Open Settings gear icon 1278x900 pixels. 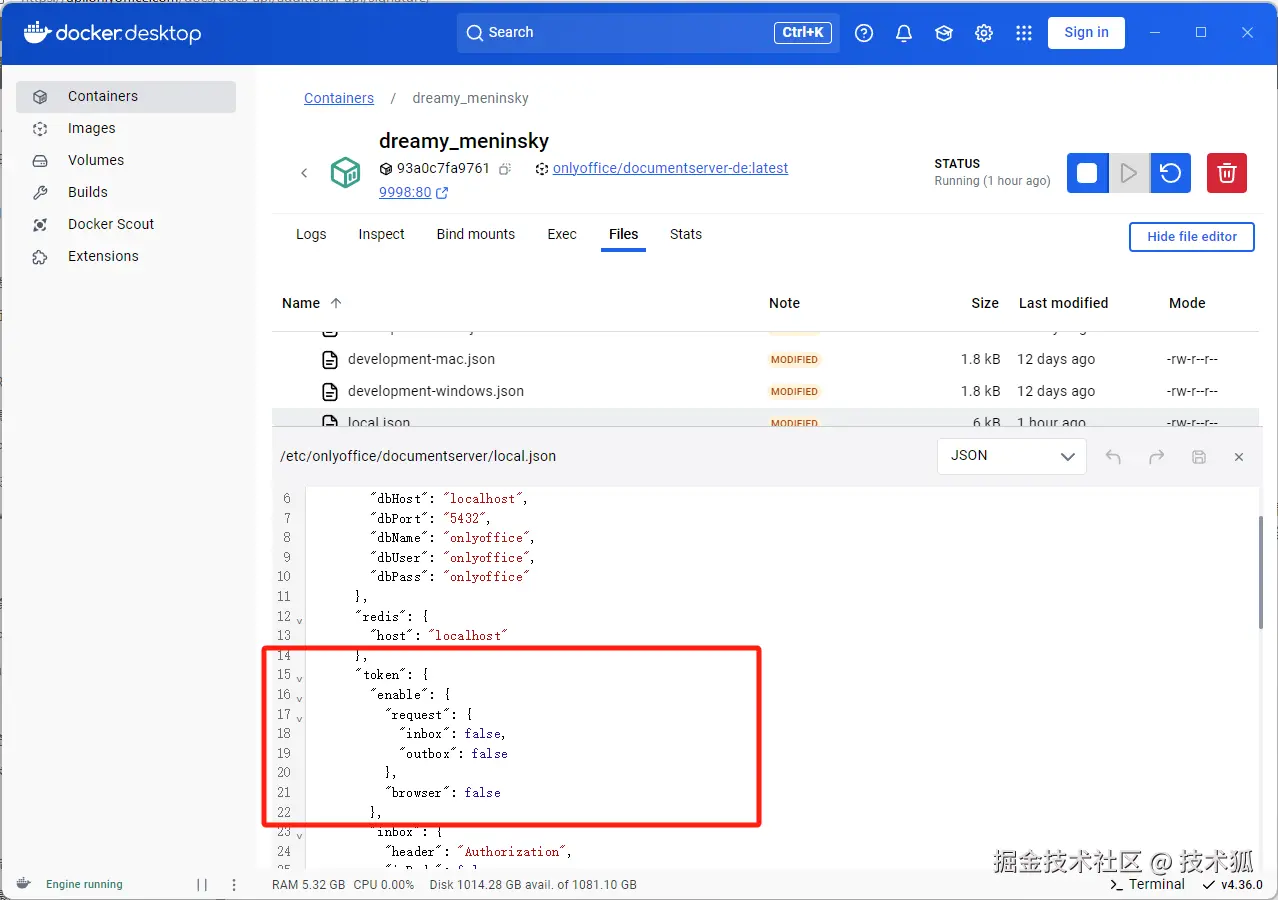[x=984, y=33]
